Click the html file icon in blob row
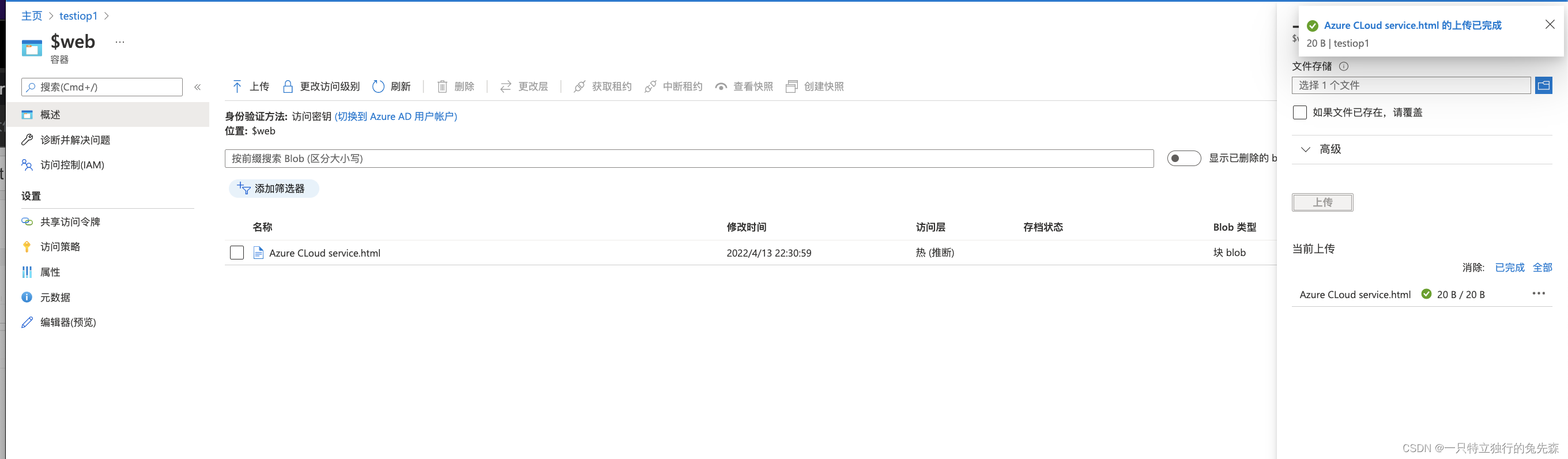 [258, 253]
